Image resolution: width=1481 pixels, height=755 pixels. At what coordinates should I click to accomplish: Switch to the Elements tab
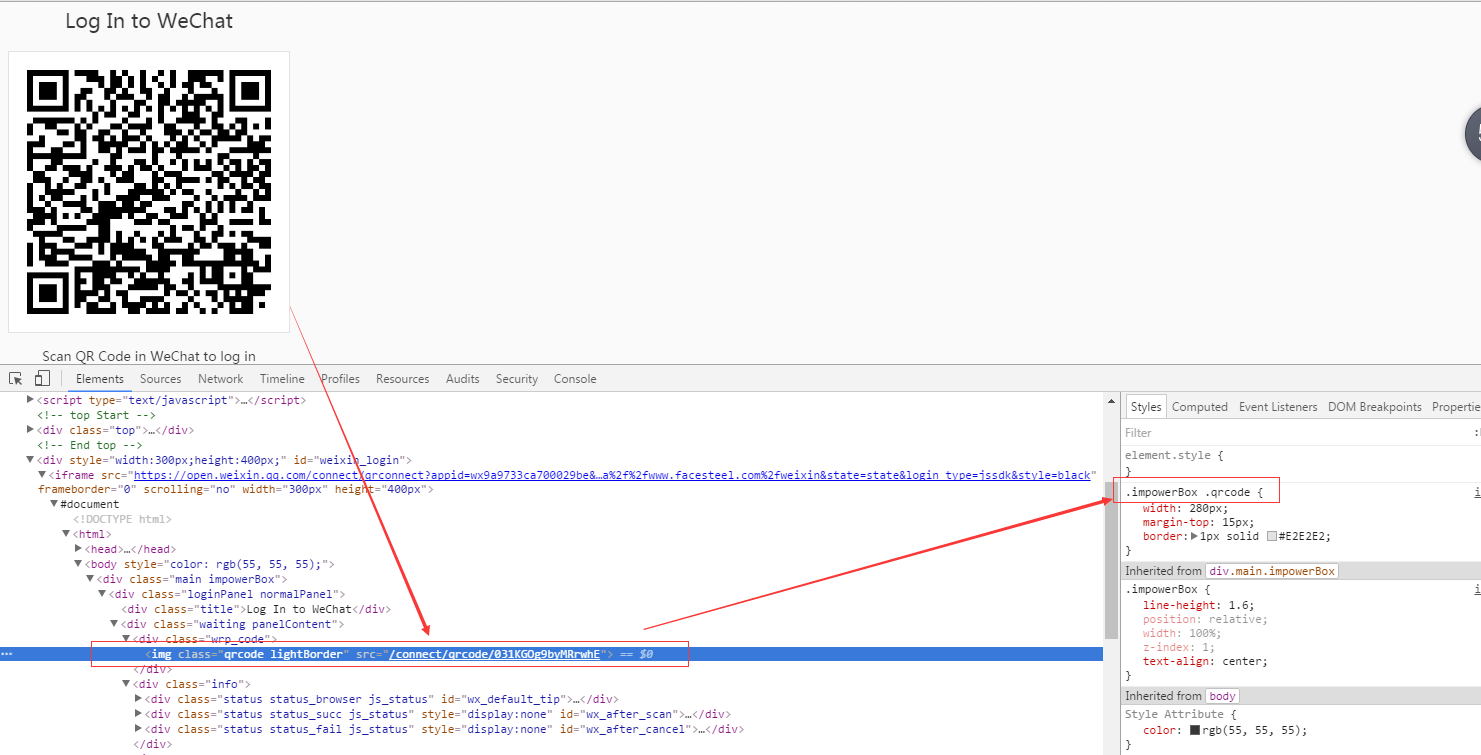(x=100, y=379)
